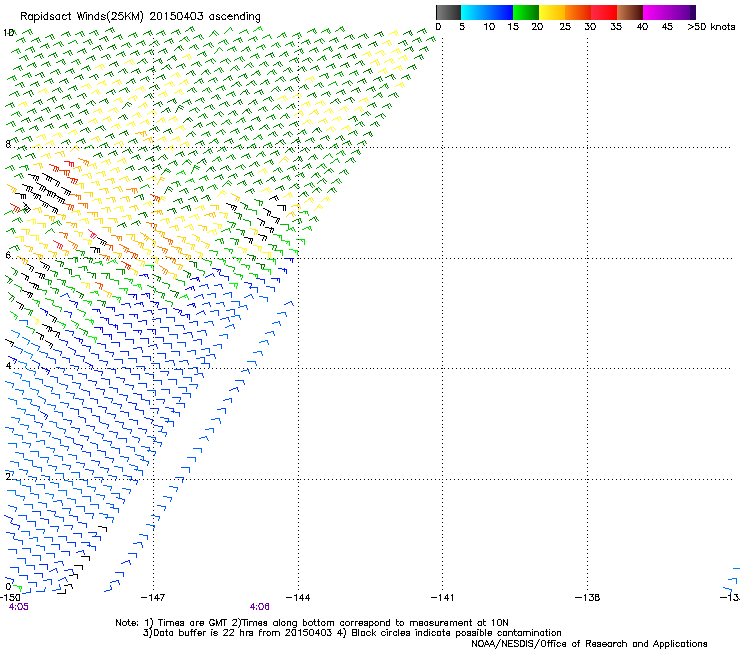Click the credit 'NOAA/NESDIS/Office of Research and Applications'
740x650 pixels.
tap(589, 644)
